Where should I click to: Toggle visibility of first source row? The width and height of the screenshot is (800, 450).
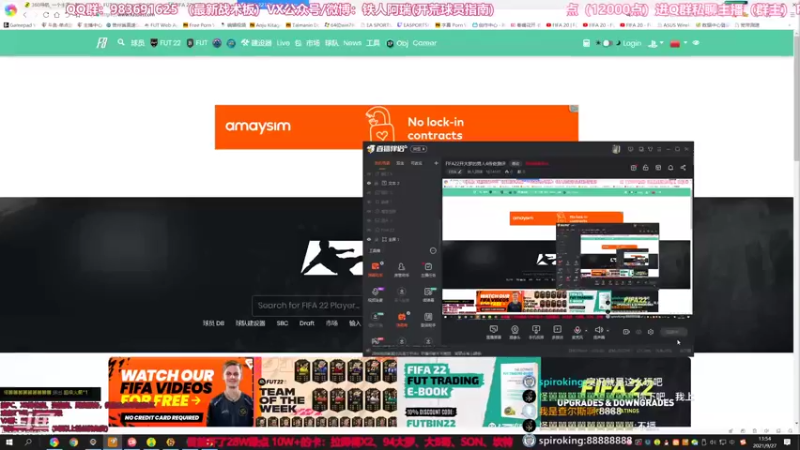coord(369,174)
